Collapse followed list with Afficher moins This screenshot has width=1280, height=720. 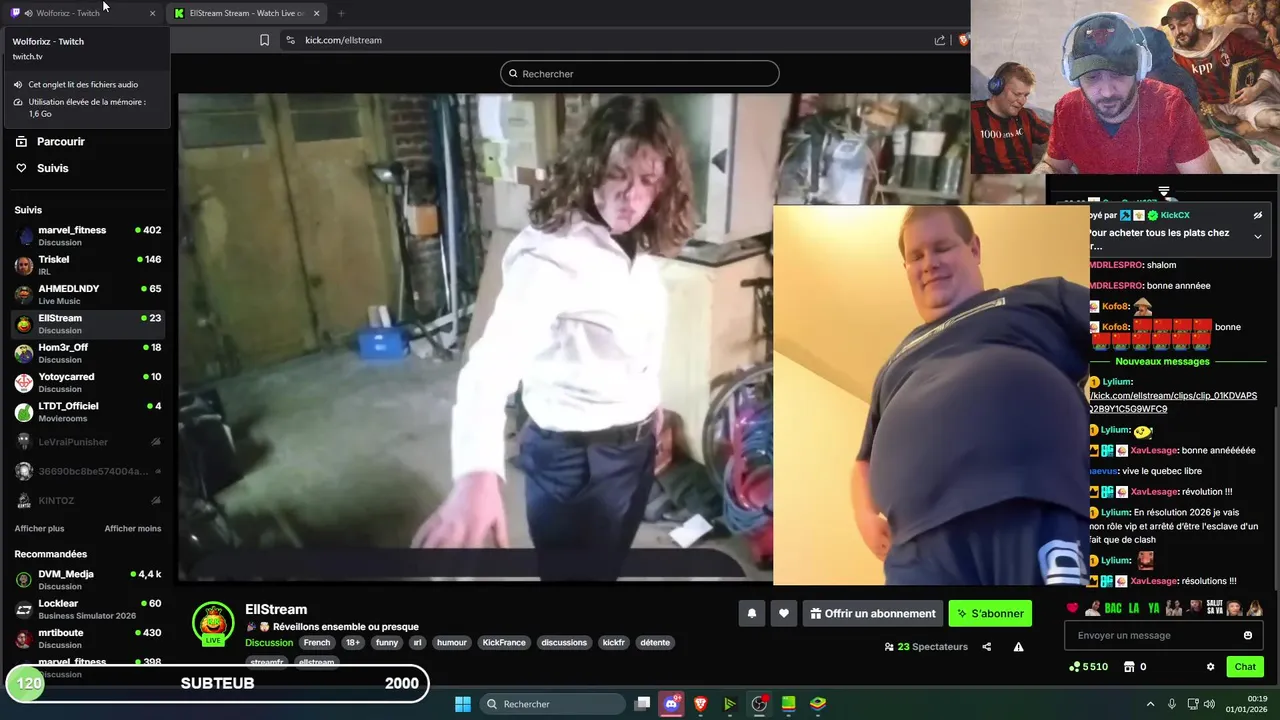133,528
